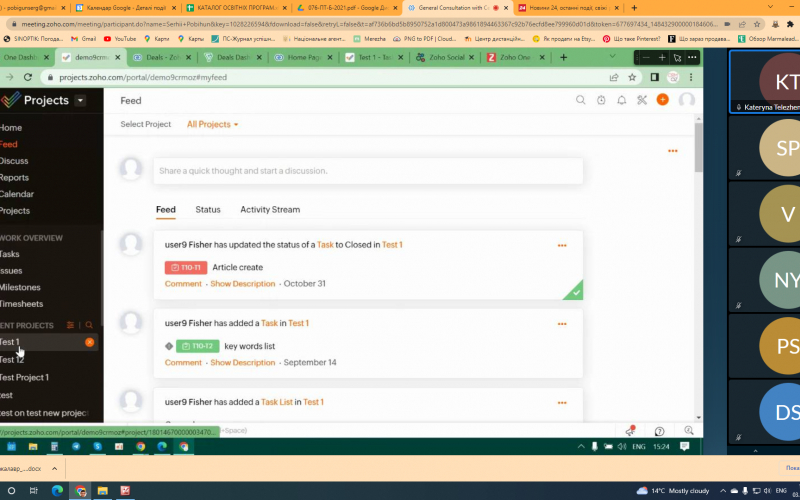Click the inner browser address bar URL
The width and height of the screenshot is (800, 500).
click(x=143, y=77)
